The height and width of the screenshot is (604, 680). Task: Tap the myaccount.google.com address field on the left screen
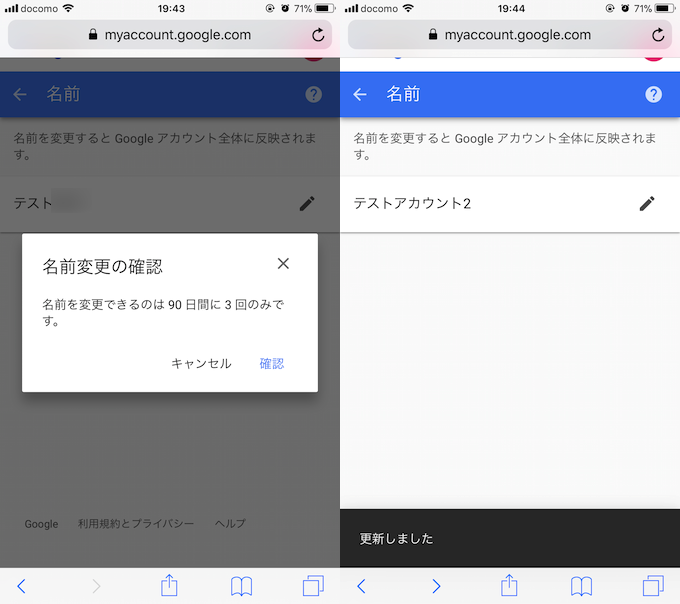point(170,35)
